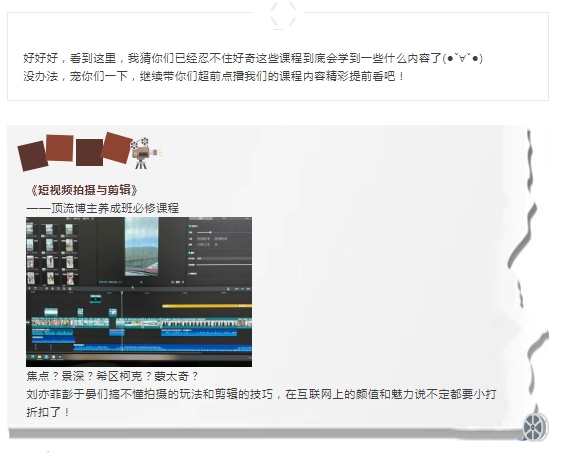
Task: Toggle the top teal checkbox in properties panel
Action: coord(190,226)
